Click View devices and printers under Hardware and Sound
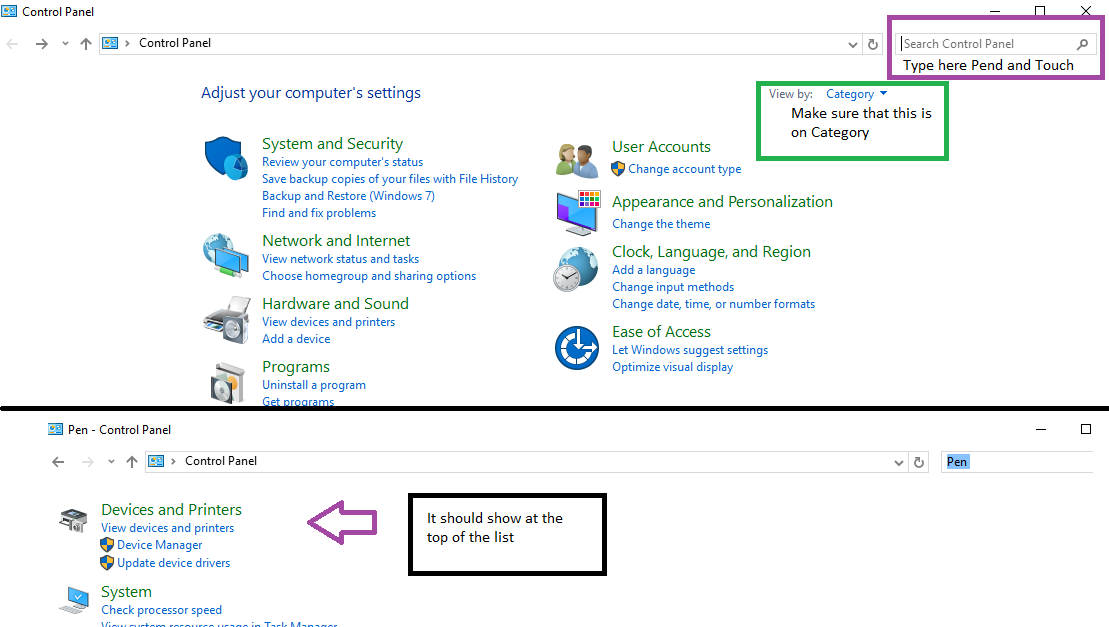The image size is (1109, 627). [328, 322]
